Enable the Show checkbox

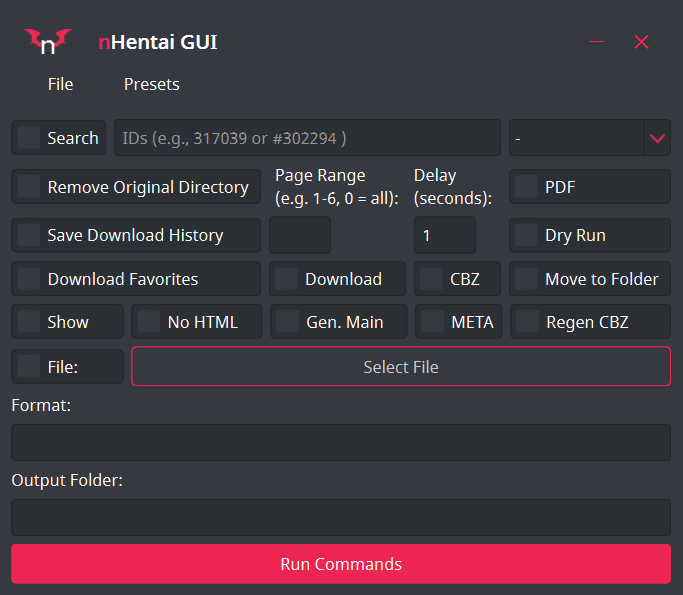tap(29, 322)
